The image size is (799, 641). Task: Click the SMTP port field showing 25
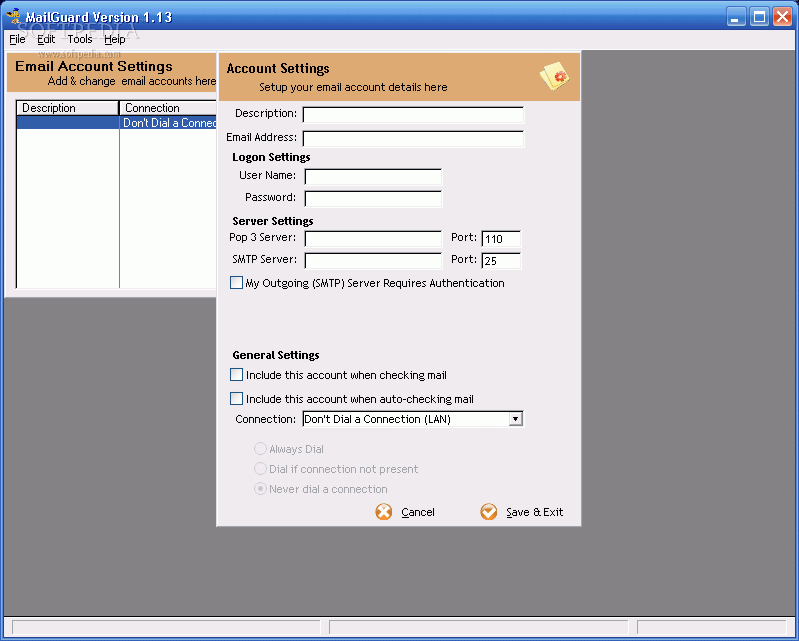click(x=501, y=260)
